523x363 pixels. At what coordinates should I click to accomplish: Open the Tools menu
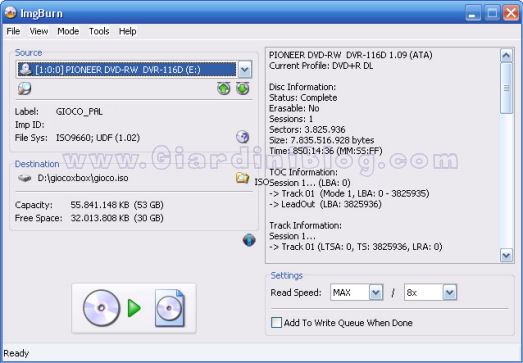coord(99,31)
